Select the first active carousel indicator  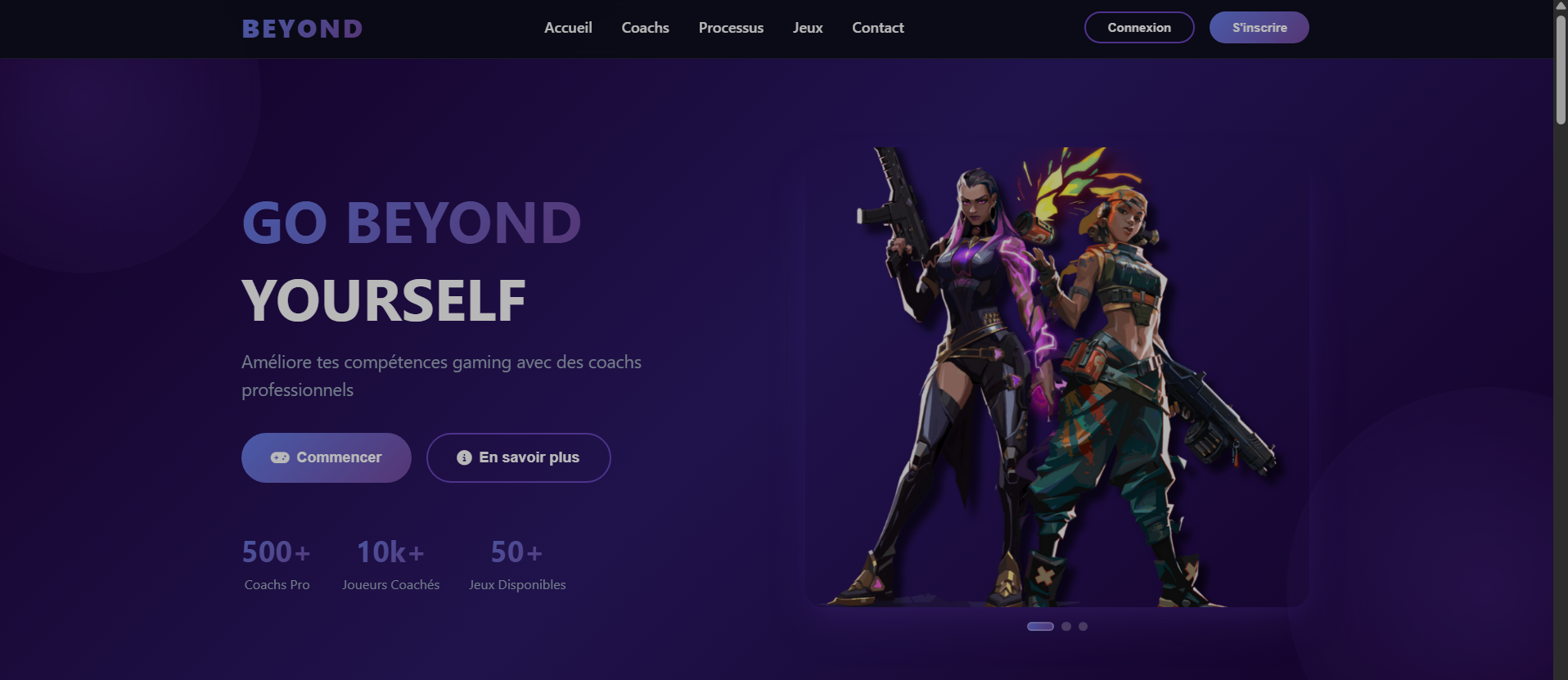(x=1040, y=626)
